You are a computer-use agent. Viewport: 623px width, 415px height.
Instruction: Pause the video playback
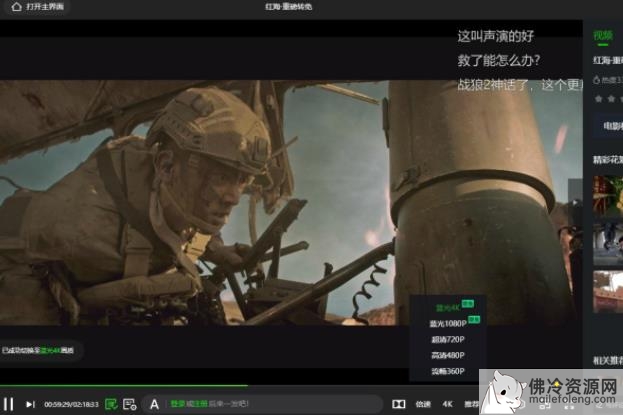[x=9, y=404]
